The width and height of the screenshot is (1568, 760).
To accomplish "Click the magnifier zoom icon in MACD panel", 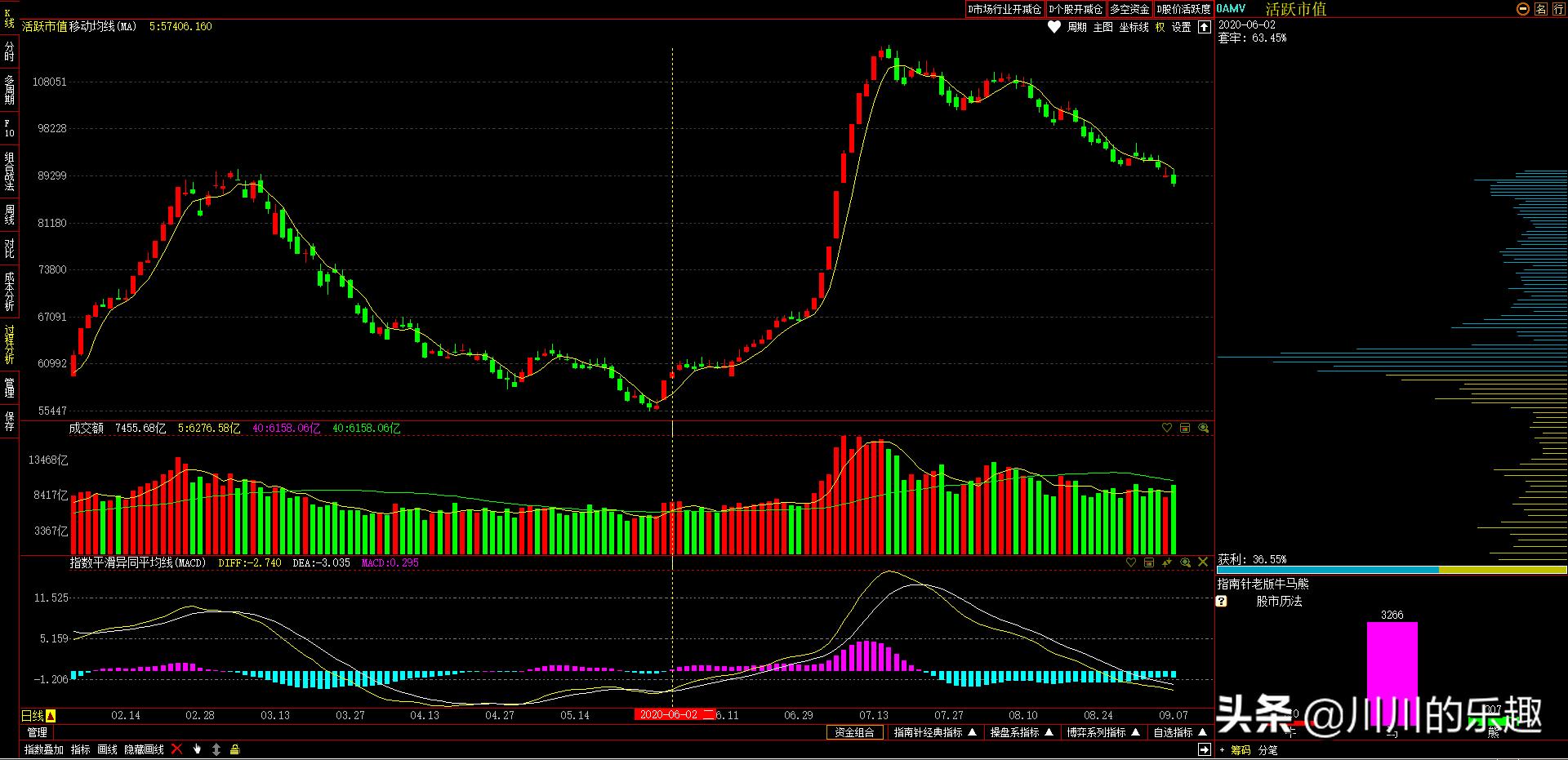I will point(1185,562).
